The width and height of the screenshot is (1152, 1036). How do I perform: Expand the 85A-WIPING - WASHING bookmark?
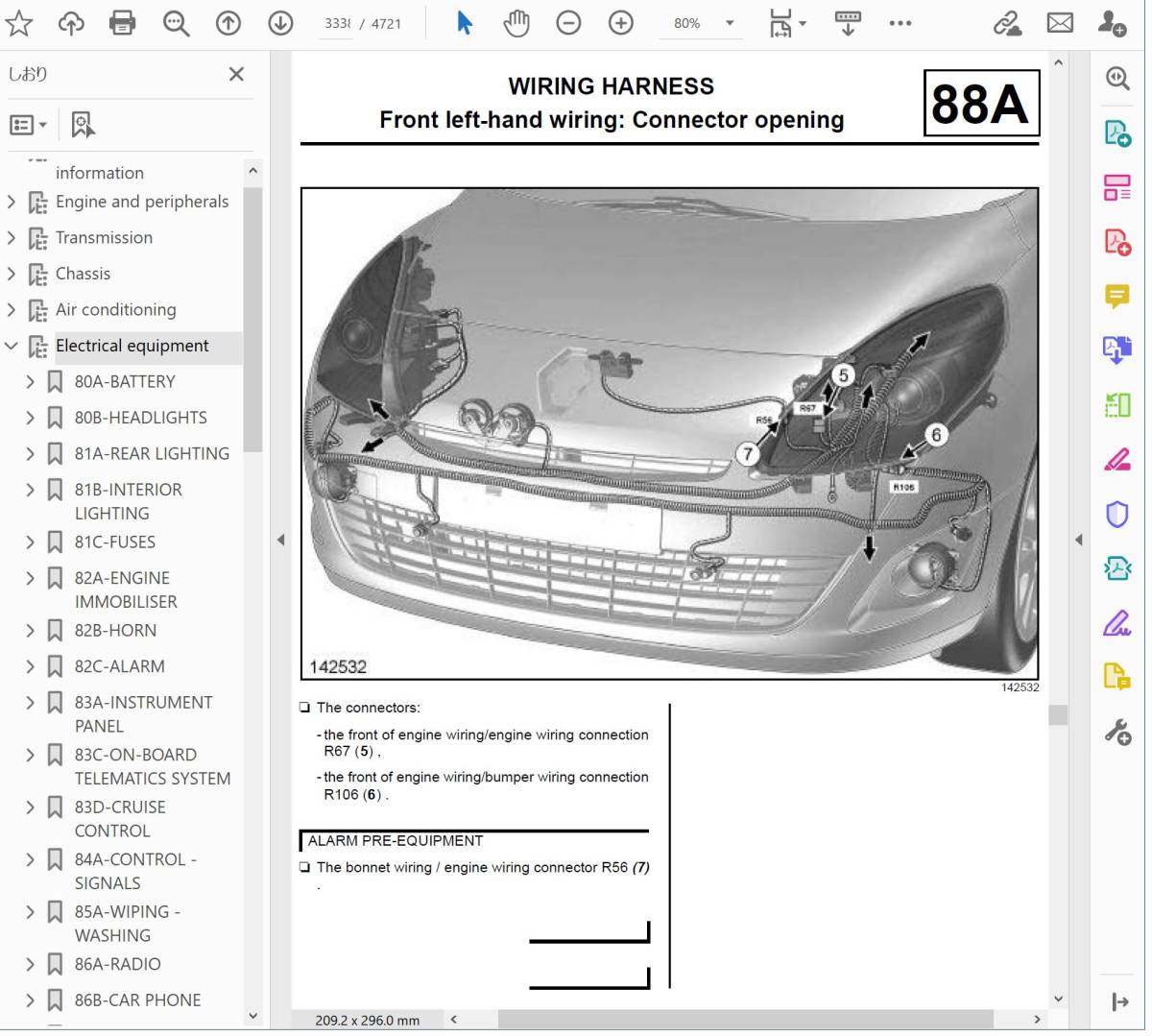[30, 912]
